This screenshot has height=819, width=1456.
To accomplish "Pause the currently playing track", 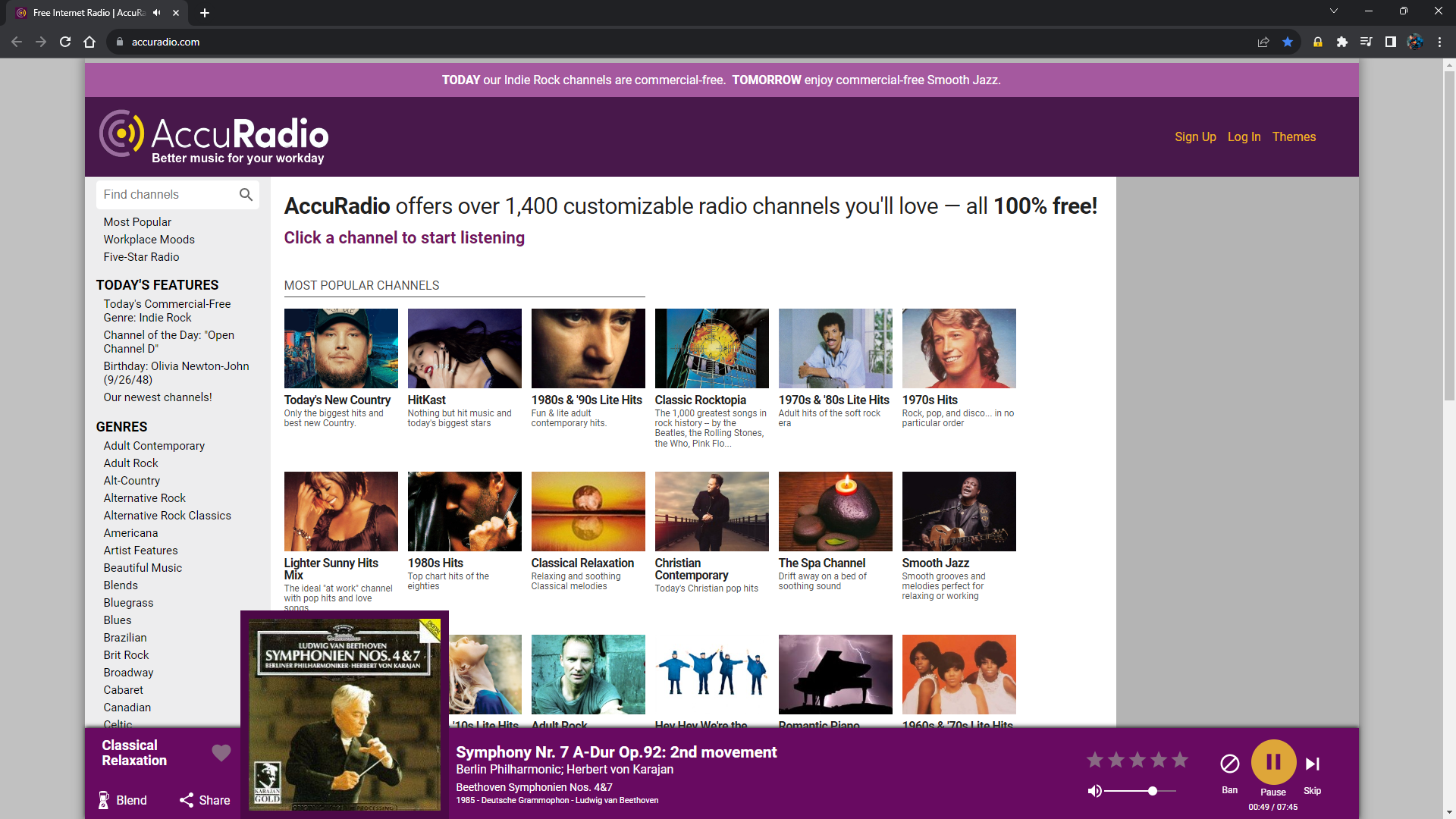I will 1273,762.
